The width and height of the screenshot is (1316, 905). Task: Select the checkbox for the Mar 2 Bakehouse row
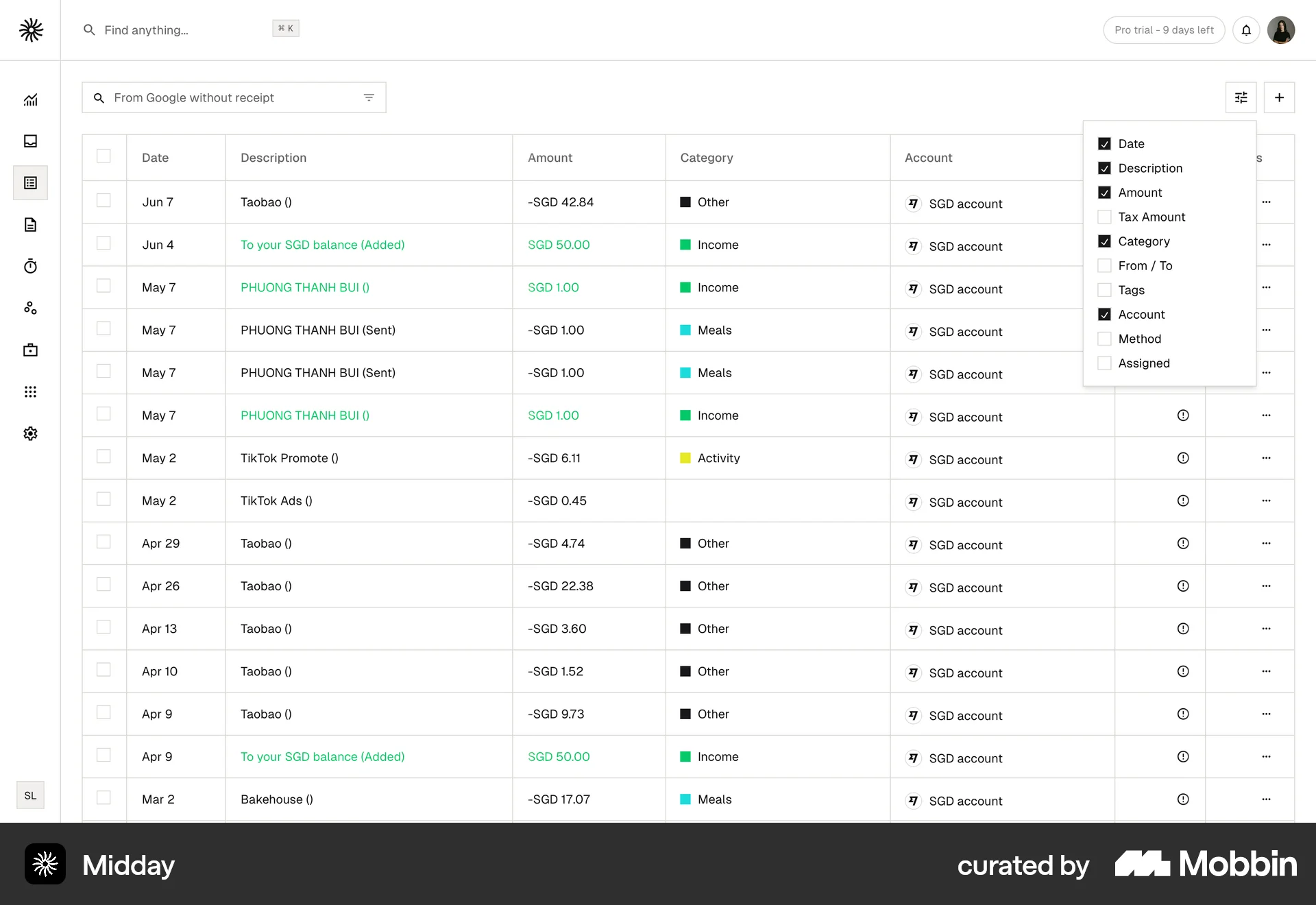[104, 798]
